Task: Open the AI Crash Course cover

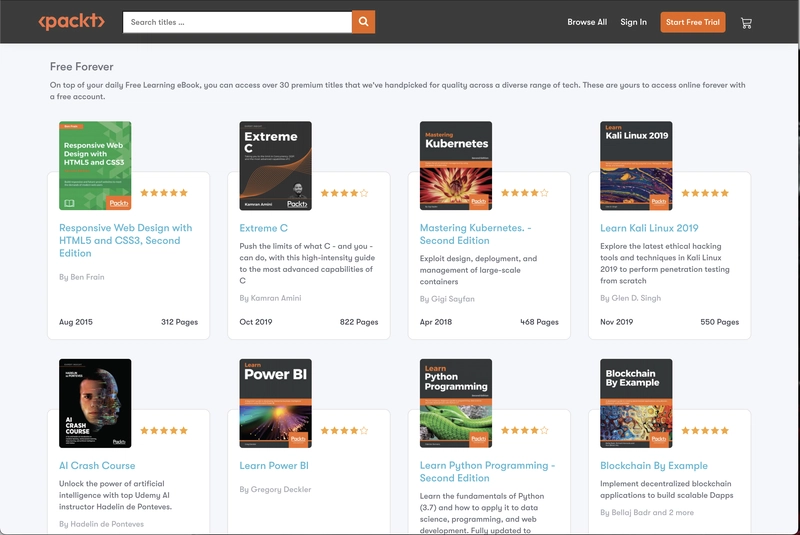Action: click(x=95, y=403)
